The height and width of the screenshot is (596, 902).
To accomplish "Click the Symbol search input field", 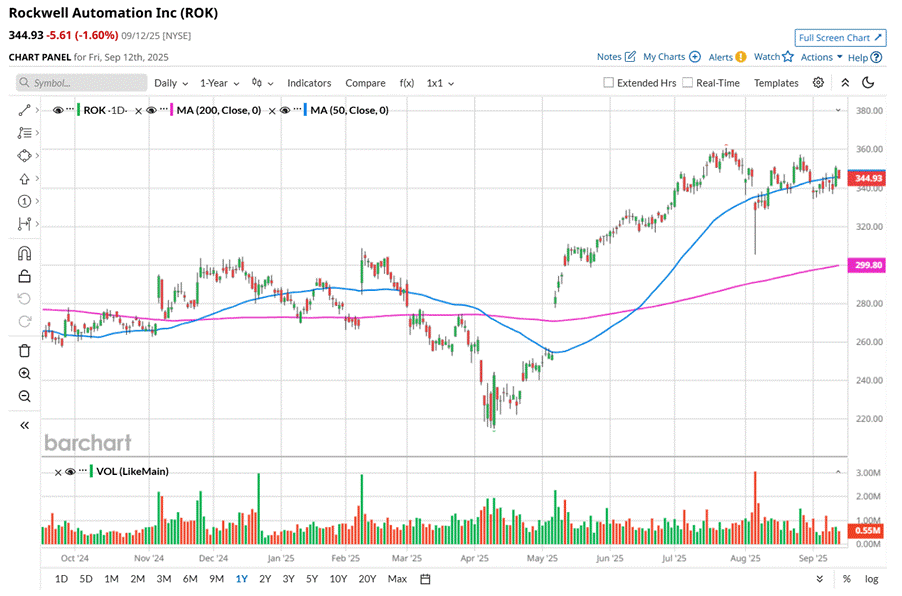I will tap(81, 83).
